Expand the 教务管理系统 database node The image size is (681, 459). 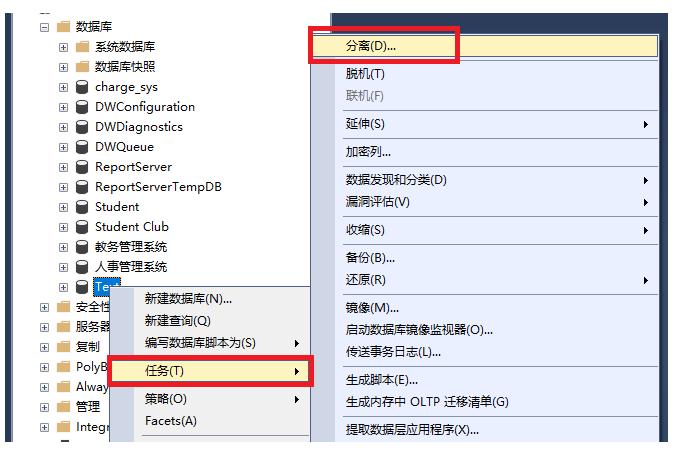pyautogui.click(x=63, y=247)
